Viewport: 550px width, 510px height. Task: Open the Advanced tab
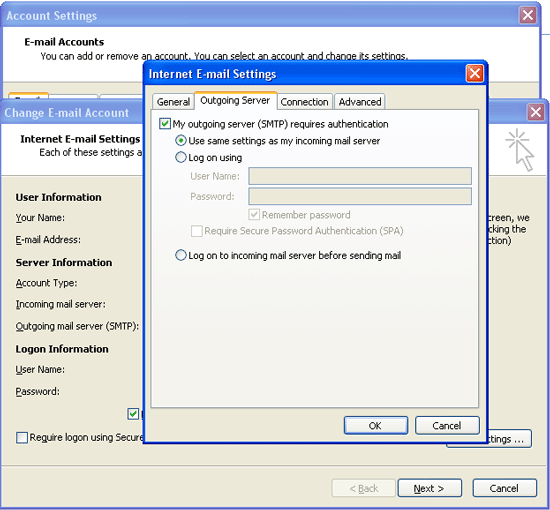coord(360,102)
